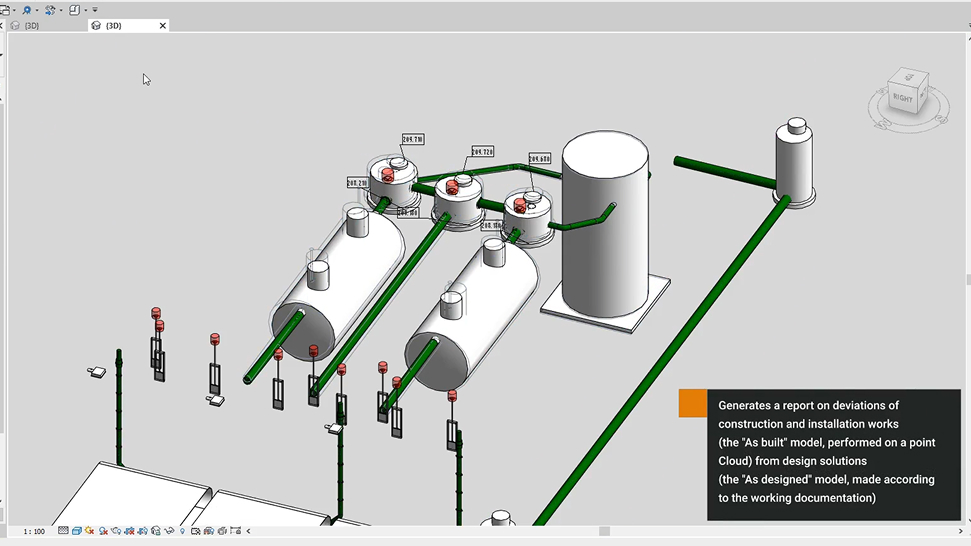This screenshot has height=546, width=971.
Task: Click the 1:100 view scale selector
Action: coord(34,531)
